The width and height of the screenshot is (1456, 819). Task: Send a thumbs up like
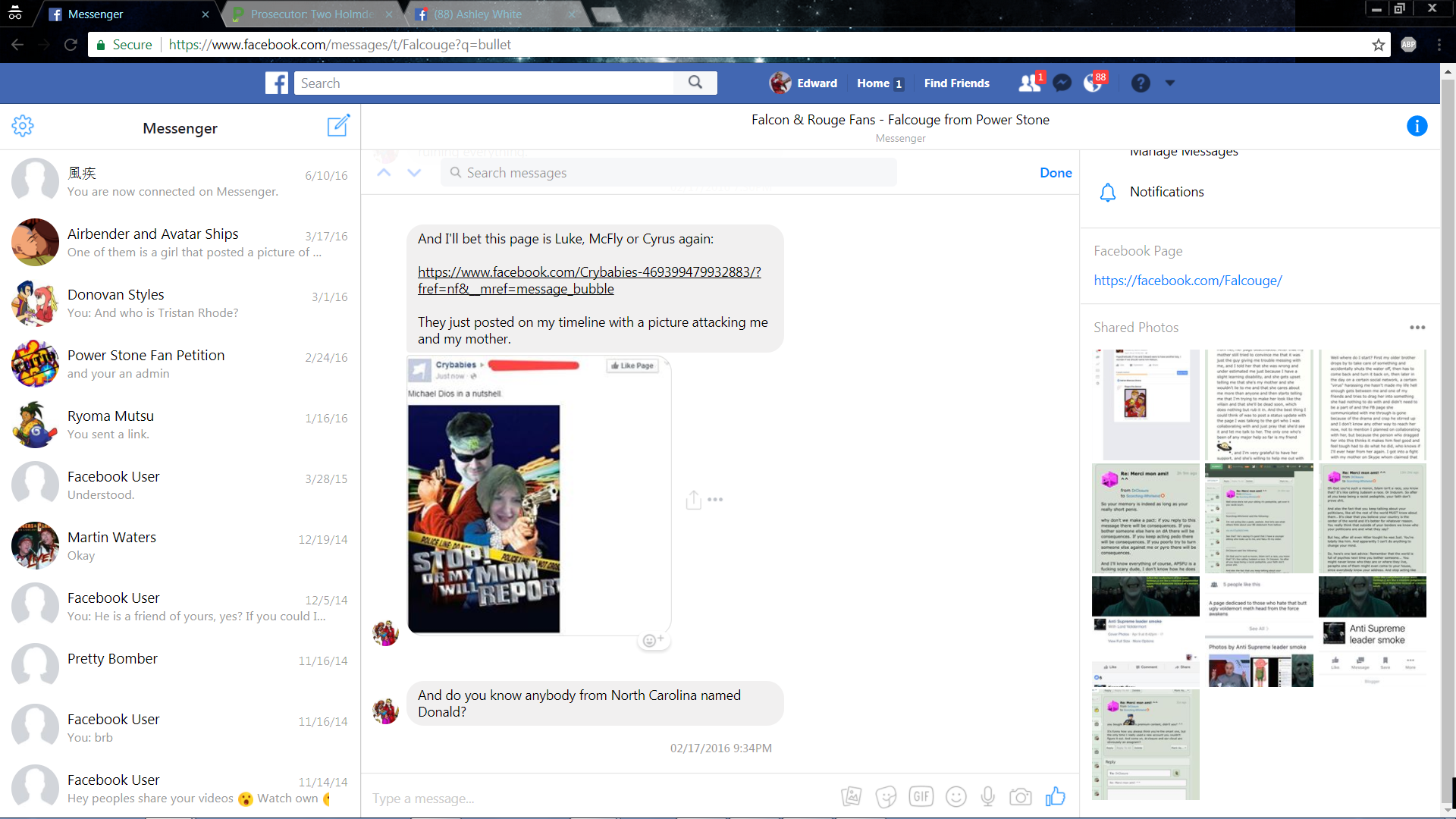pyautogui.click(x=1056, y=795)
